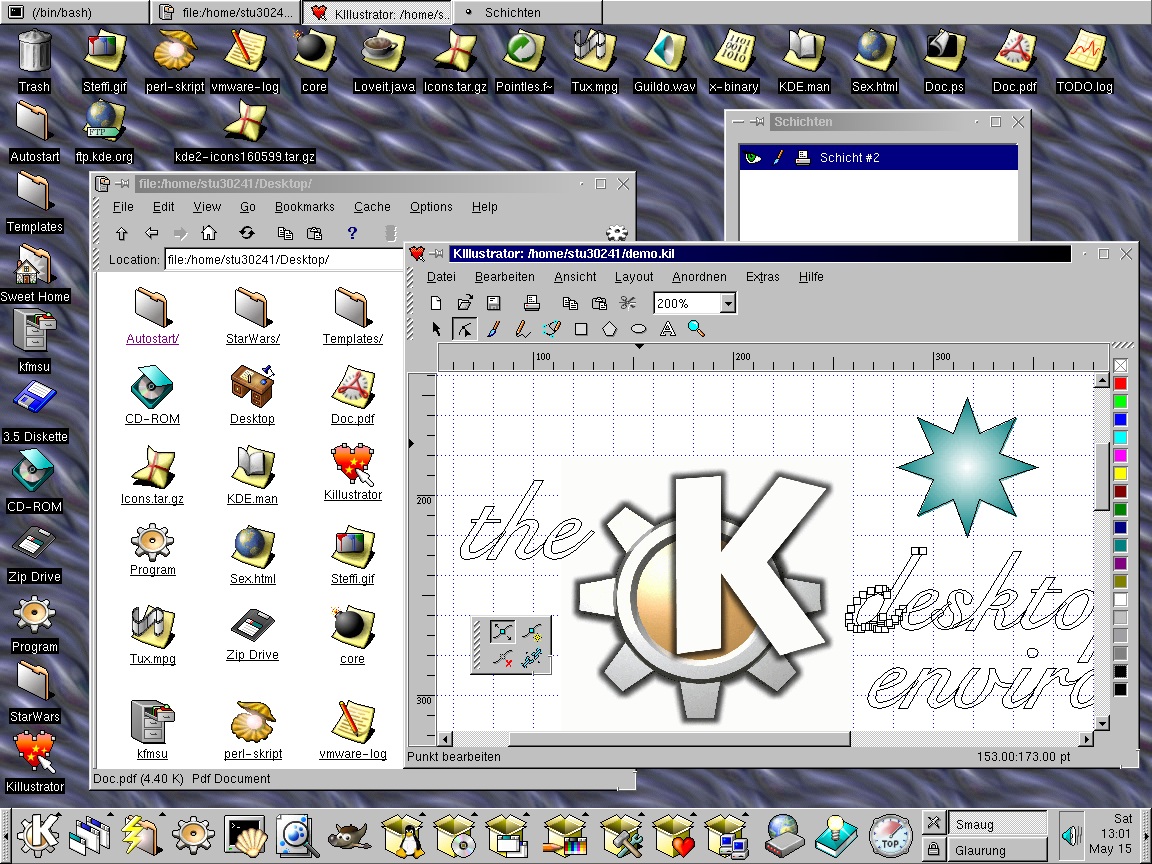This screenshot has width=1152, height=864.
Task: Choose the Zoom magnifier tool
Action: pyautogui.click(x=696, y=329)
